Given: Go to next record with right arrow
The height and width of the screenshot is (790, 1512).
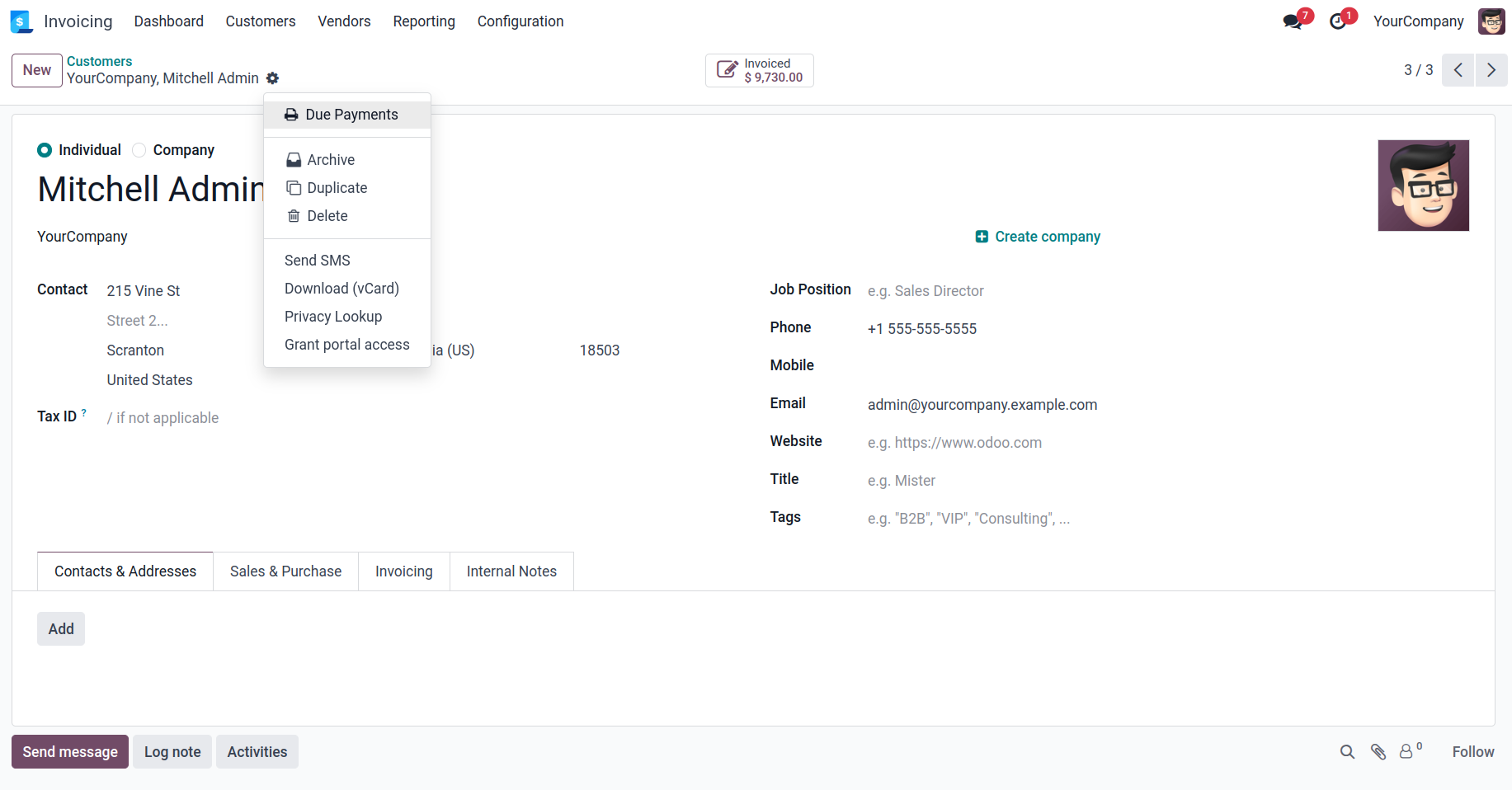Looking at the screenshot, I should coord(1491,70).
